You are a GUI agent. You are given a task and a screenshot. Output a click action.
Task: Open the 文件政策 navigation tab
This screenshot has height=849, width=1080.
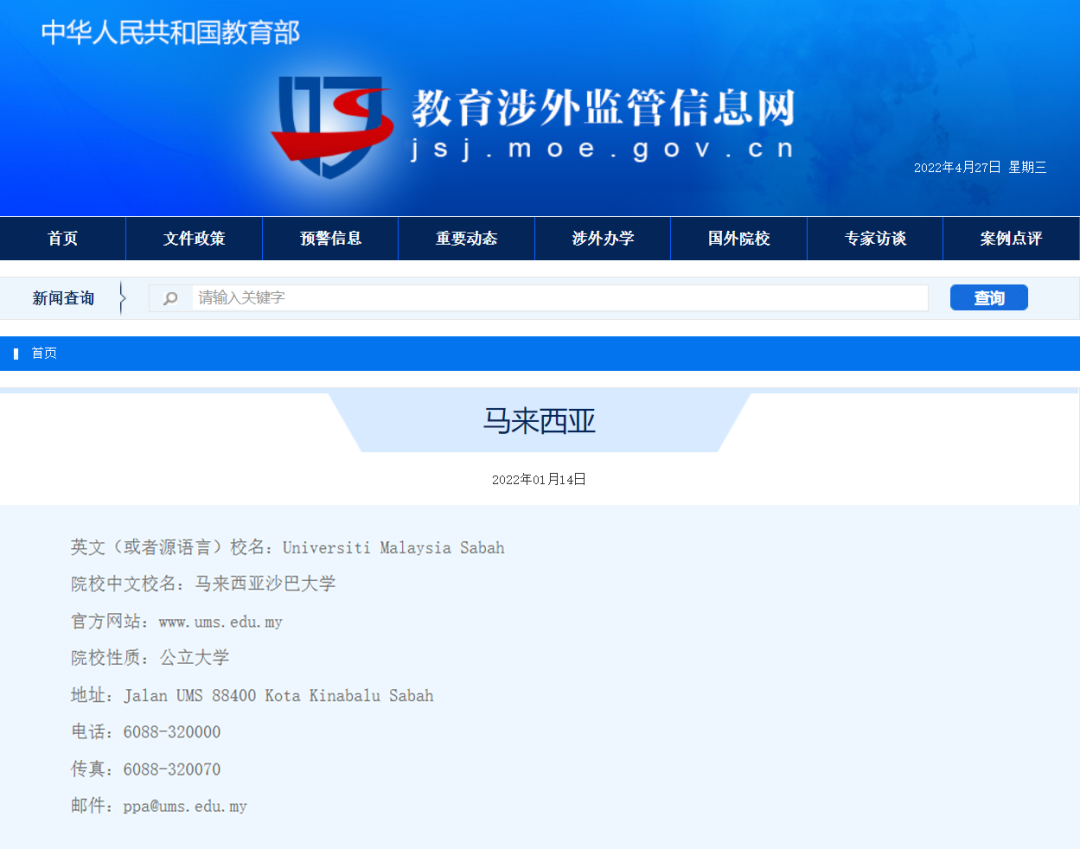coord(194,238)
